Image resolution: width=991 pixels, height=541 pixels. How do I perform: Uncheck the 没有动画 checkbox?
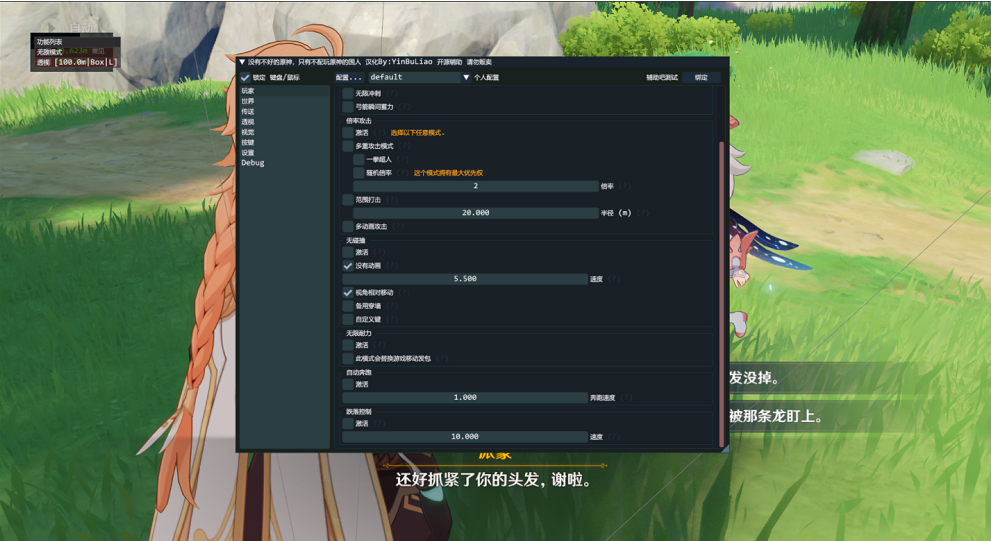click(x=348, y=265)
